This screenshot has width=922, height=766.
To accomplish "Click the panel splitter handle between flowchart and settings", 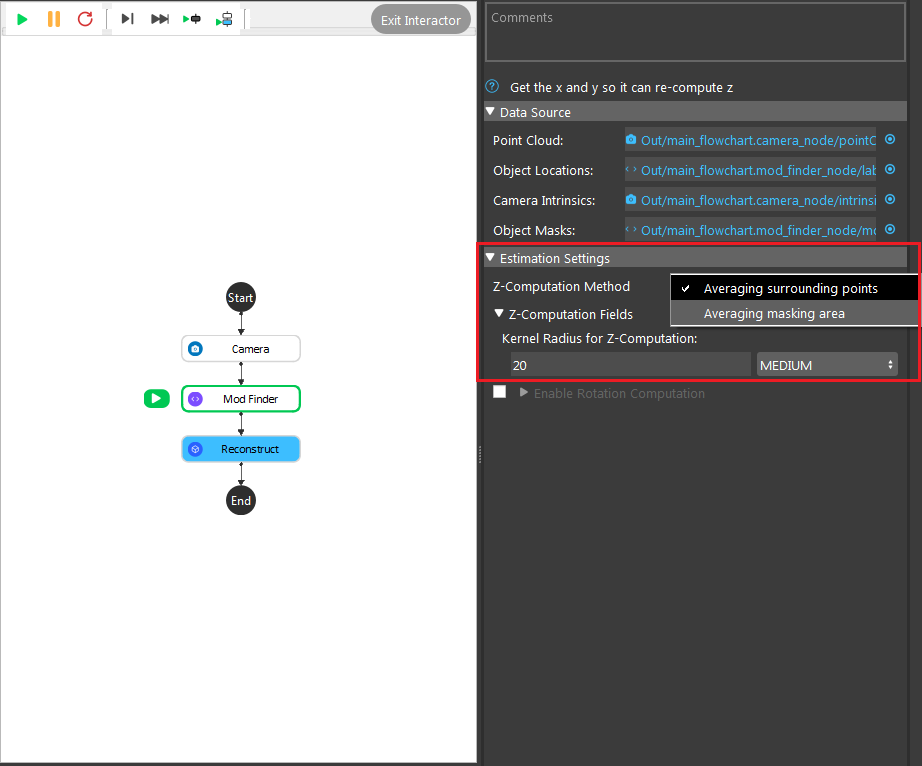I will 480,454.
